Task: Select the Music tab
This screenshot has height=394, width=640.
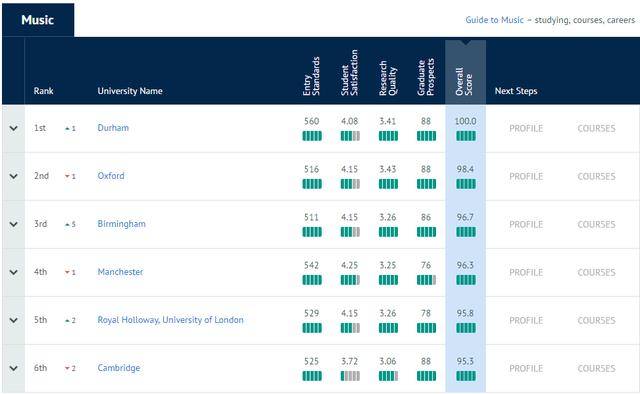Action: point(38,20)
